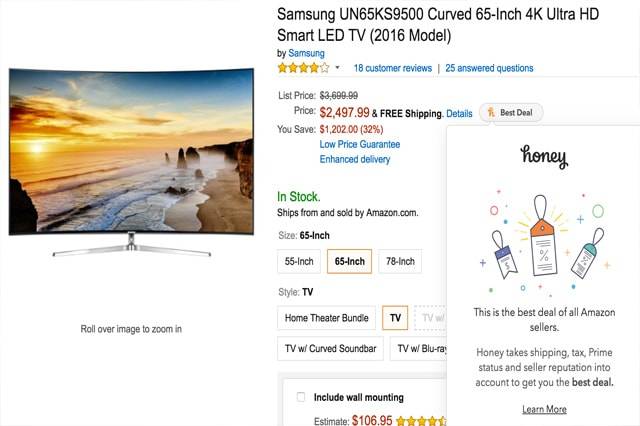Choose the 78-Inch size option
This screenshot has width=640, height=426.
coord(399,262)
